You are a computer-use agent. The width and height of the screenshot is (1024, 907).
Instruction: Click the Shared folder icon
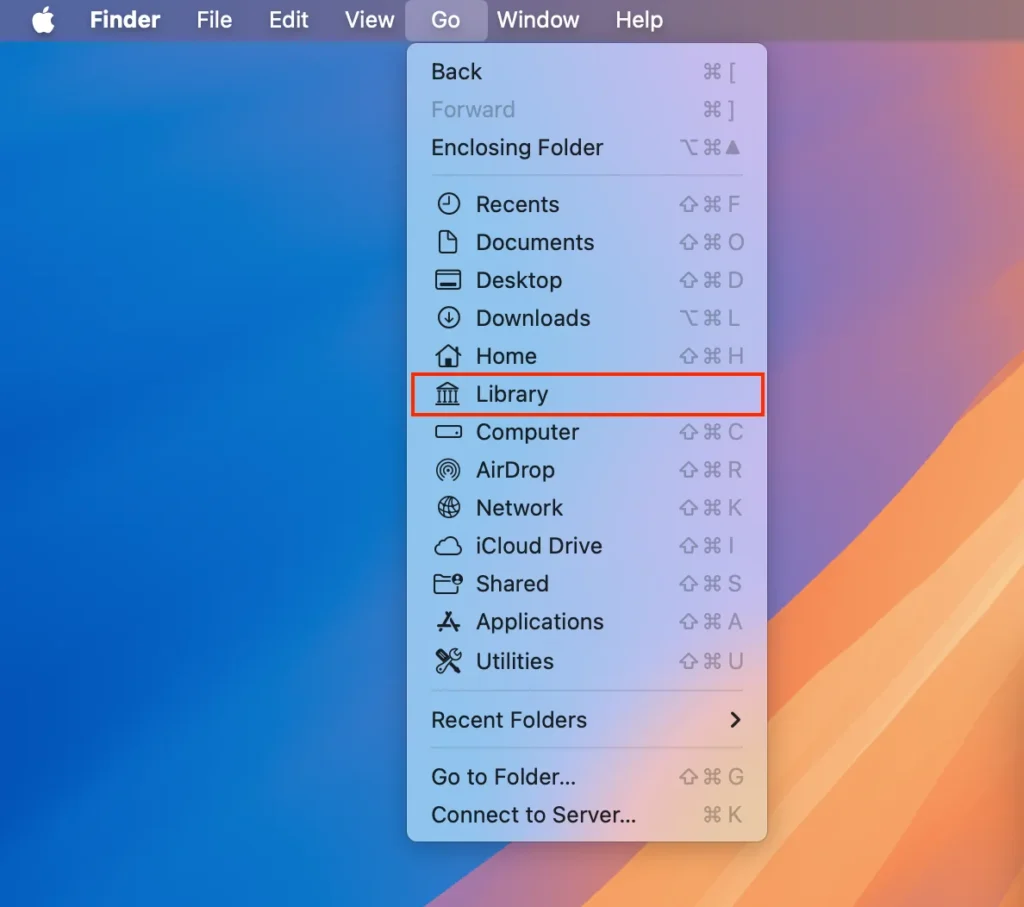[448, 584]
